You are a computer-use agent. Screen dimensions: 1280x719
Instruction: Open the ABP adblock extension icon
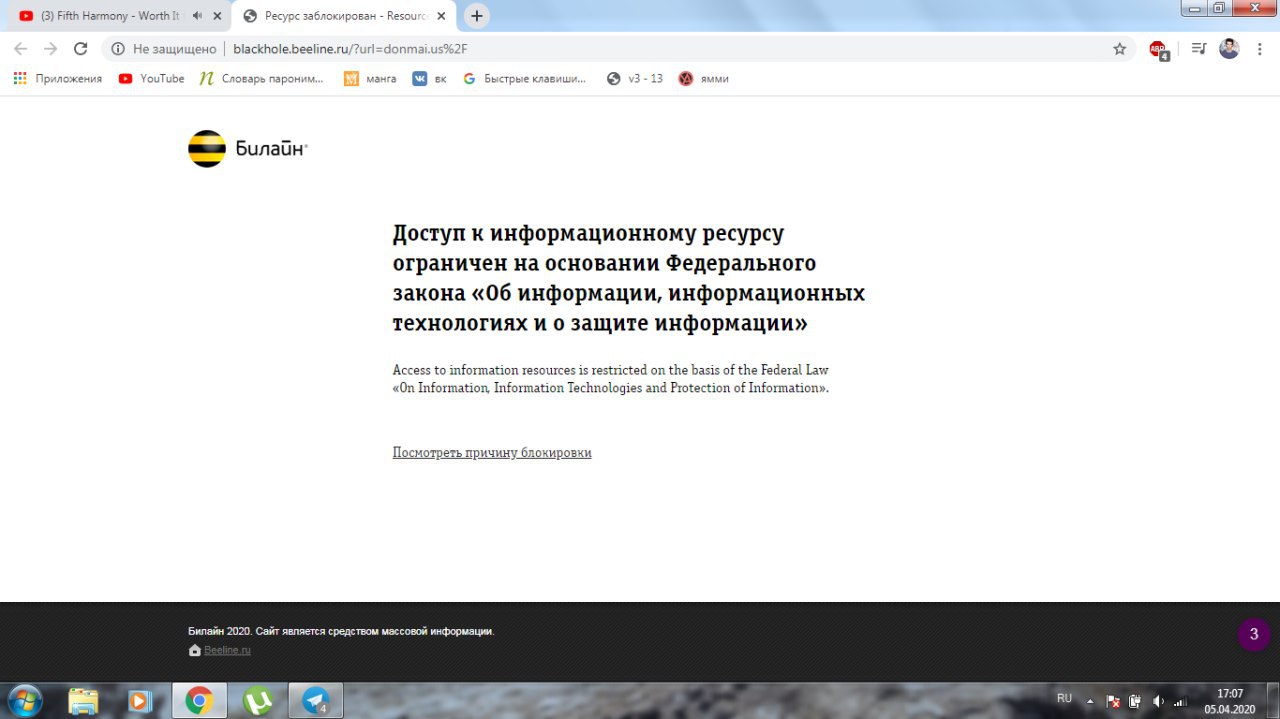1158,49
